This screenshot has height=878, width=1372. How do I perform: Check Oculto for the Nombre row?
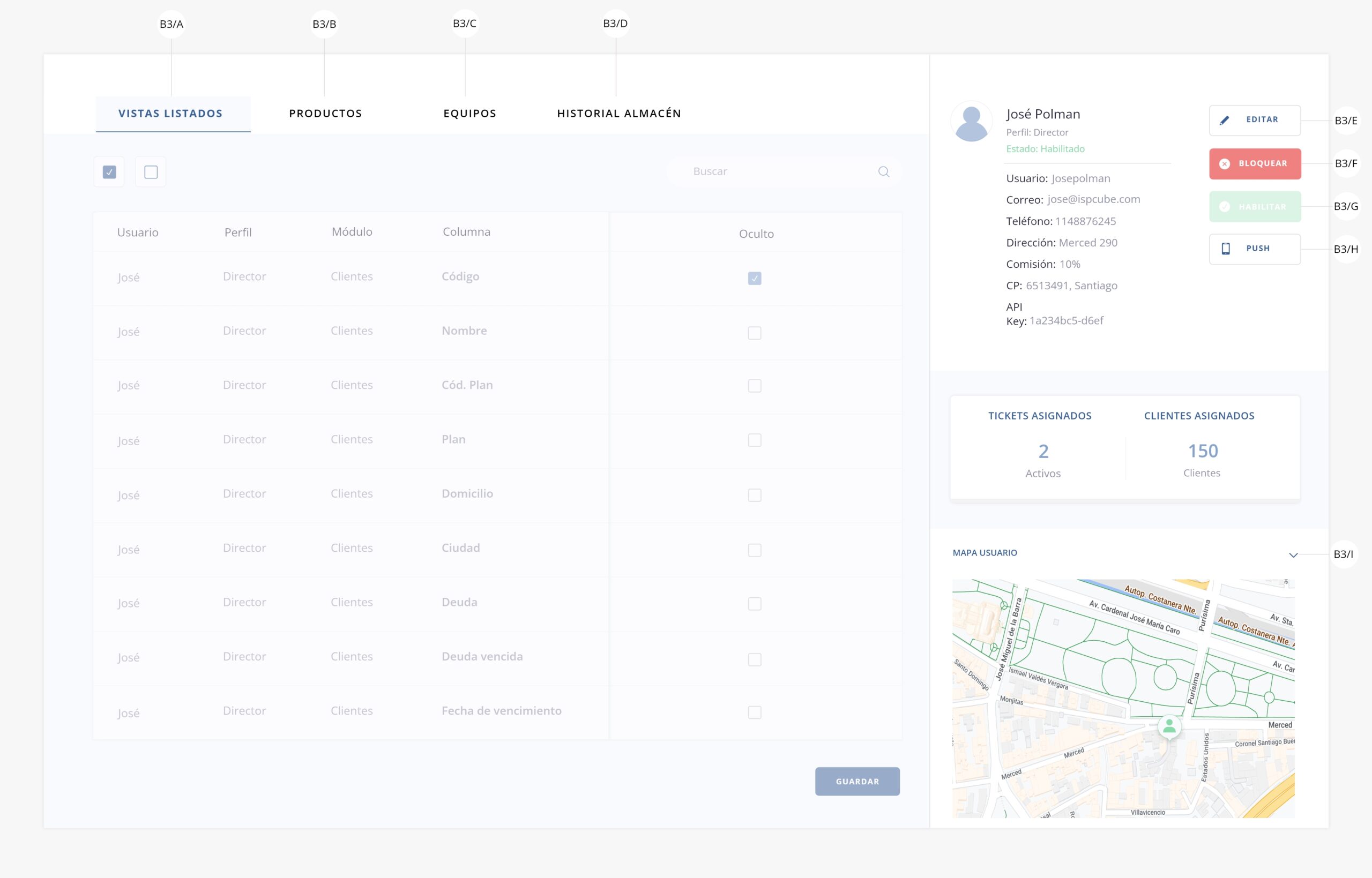pos(754,333)
